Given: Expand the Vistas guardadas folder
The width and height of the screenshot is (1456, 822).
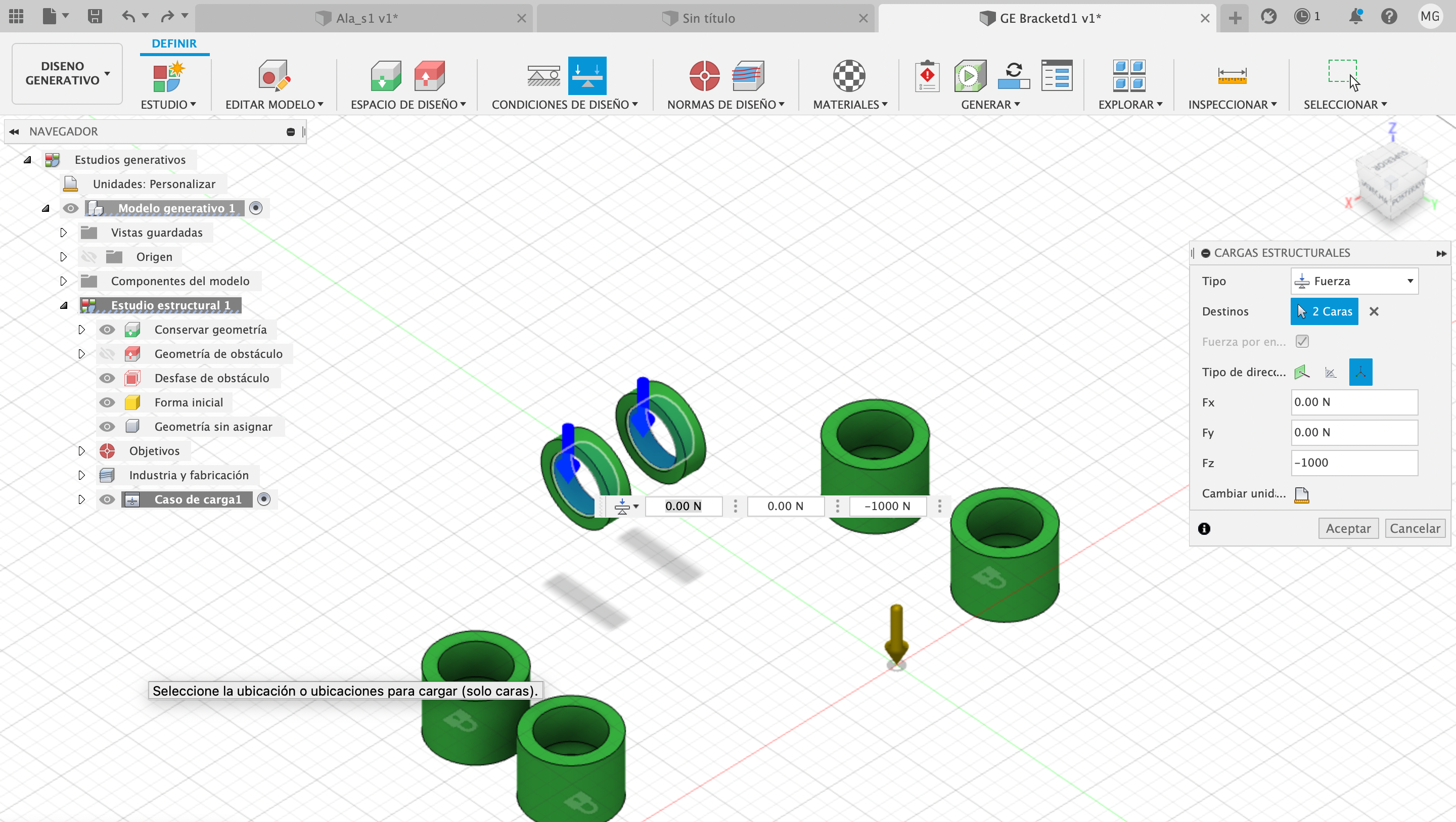Looking at the screenshot, I should click(63, 233).
